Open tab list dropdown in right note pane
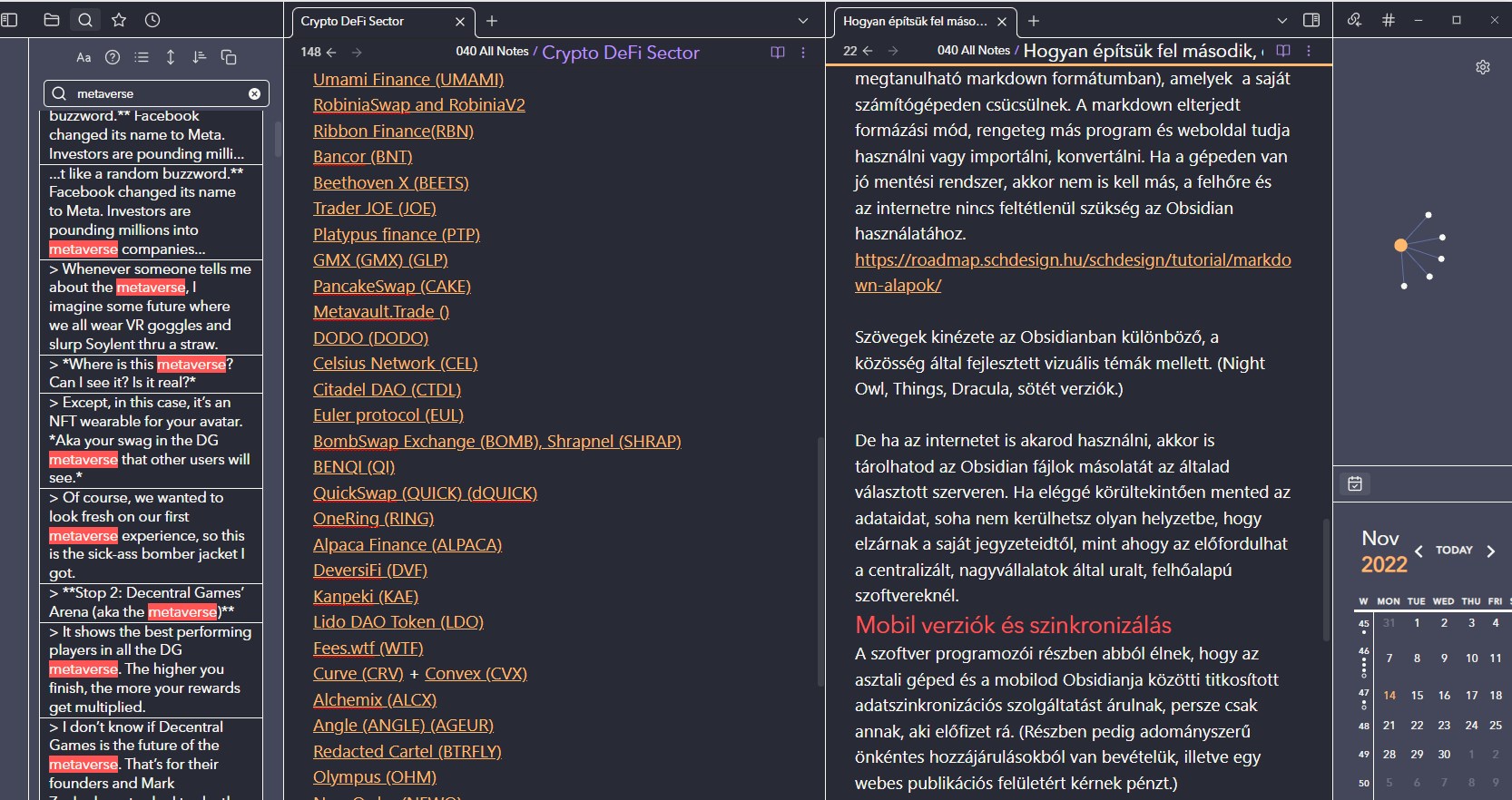Screen dimensions: 1512x800 click(x=1282, y=21)
